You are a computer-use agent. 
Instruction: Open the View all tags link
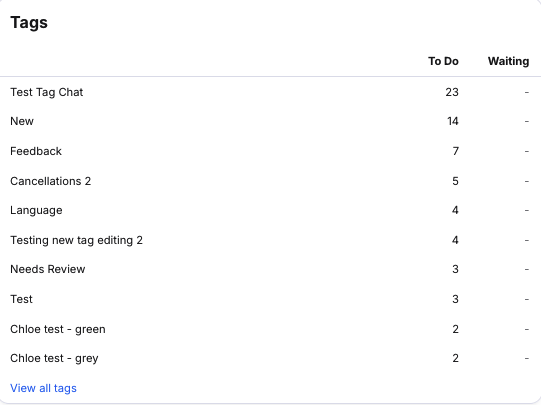point(43,388)
